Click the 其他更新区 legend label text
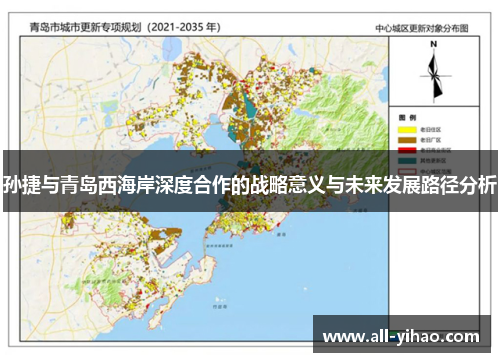 click(433, 161)
